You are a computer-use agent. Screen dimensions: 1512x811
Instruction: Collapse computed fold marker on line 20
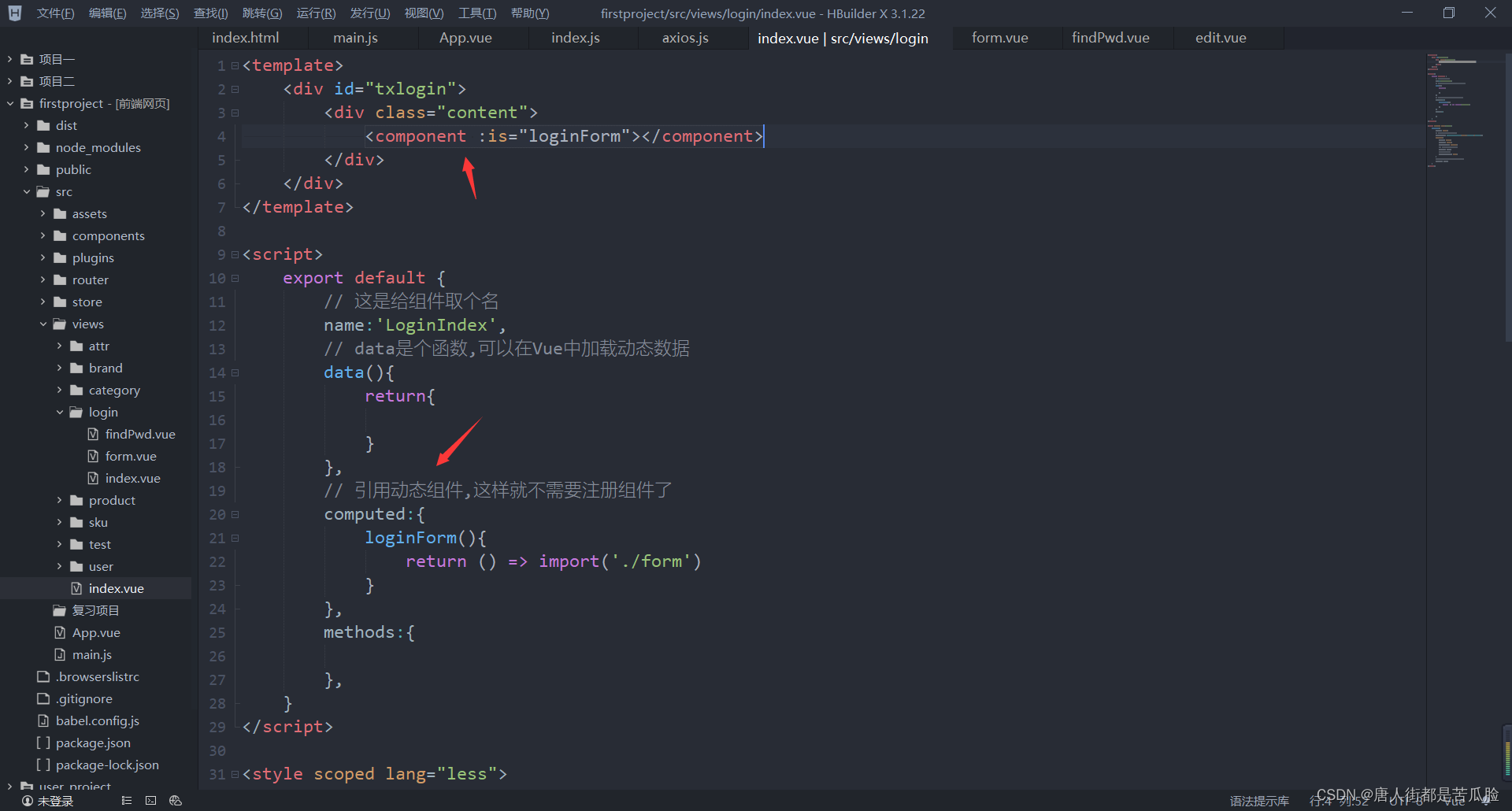point(235,514)
